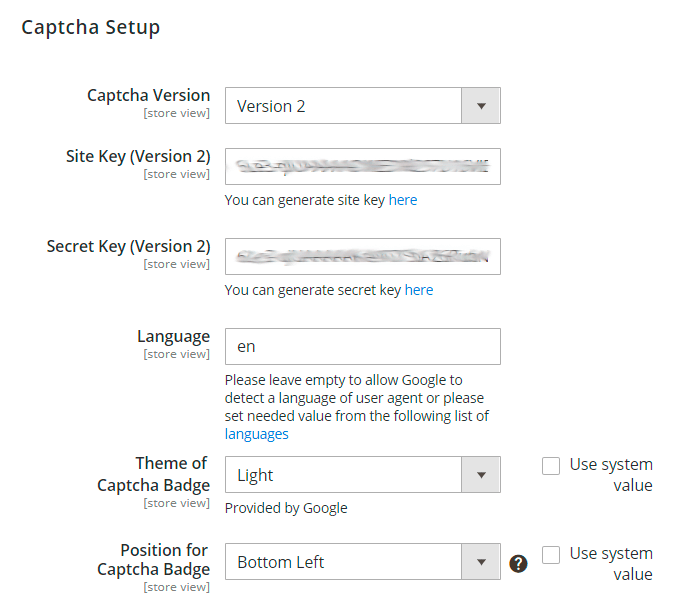This screenshot has width=684, height=610.
Task: Click the Language text field
Action: 362,347
